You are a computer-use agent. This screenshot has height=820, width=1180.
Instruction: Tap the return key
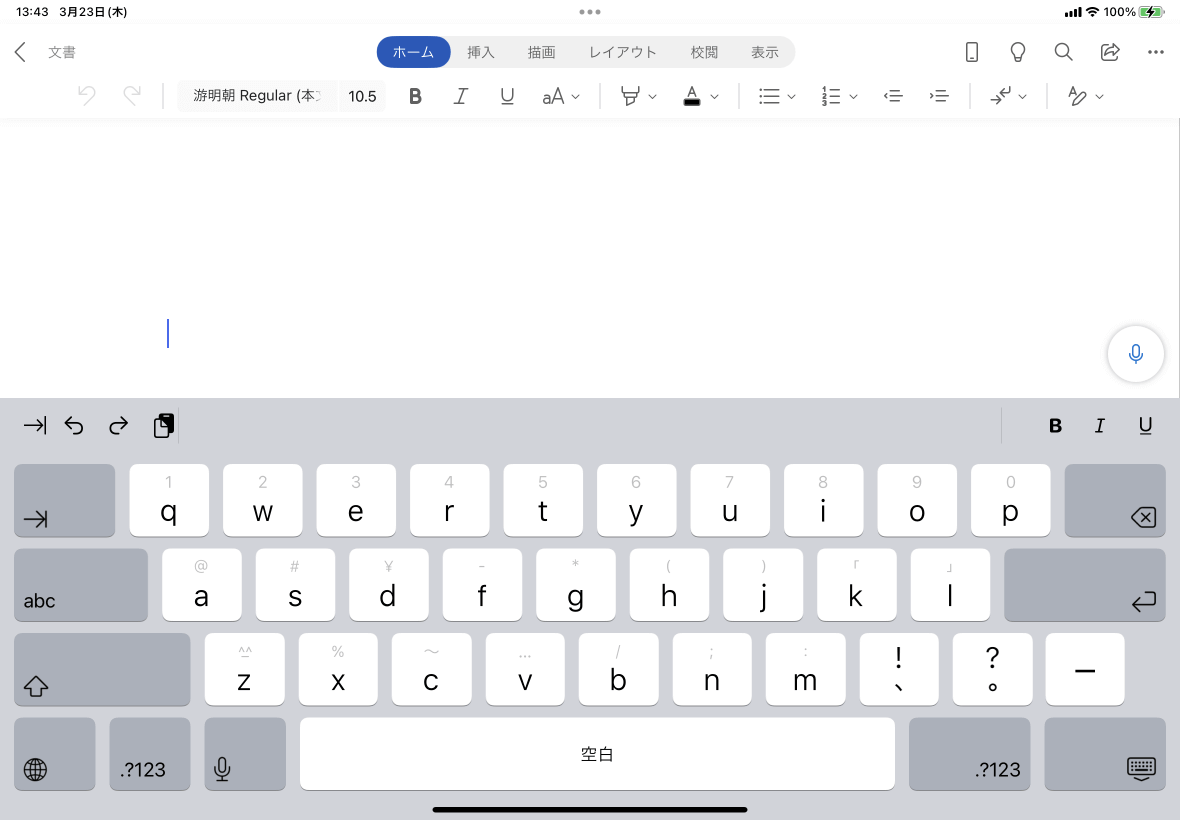click(1085, 585)
